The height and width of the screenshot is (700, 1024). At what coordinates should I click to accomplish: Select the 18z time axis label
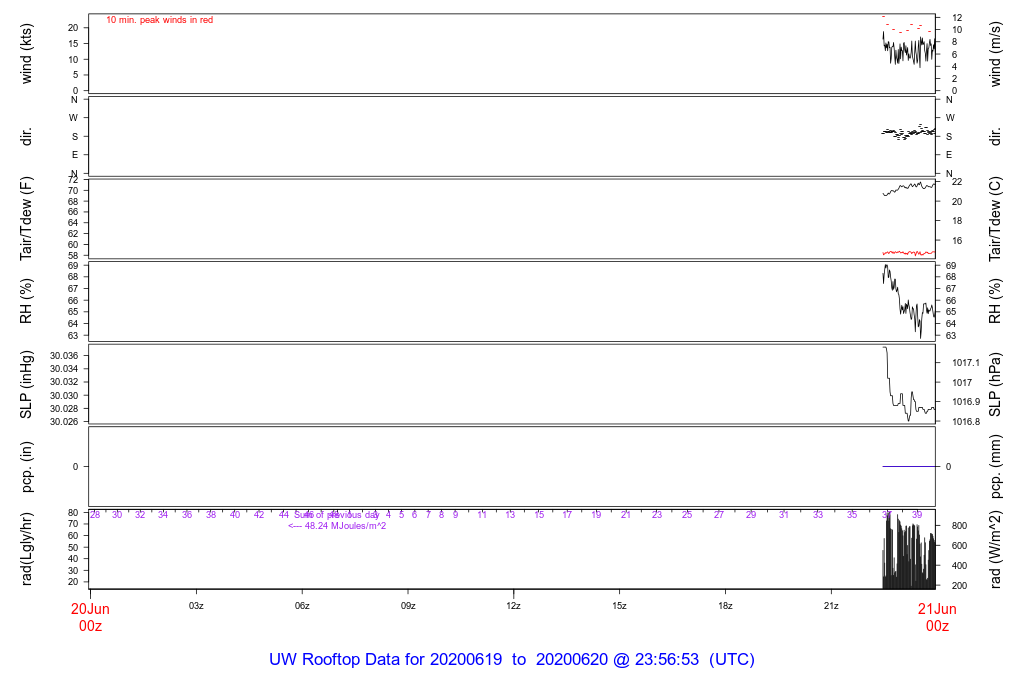coord(725,606)
